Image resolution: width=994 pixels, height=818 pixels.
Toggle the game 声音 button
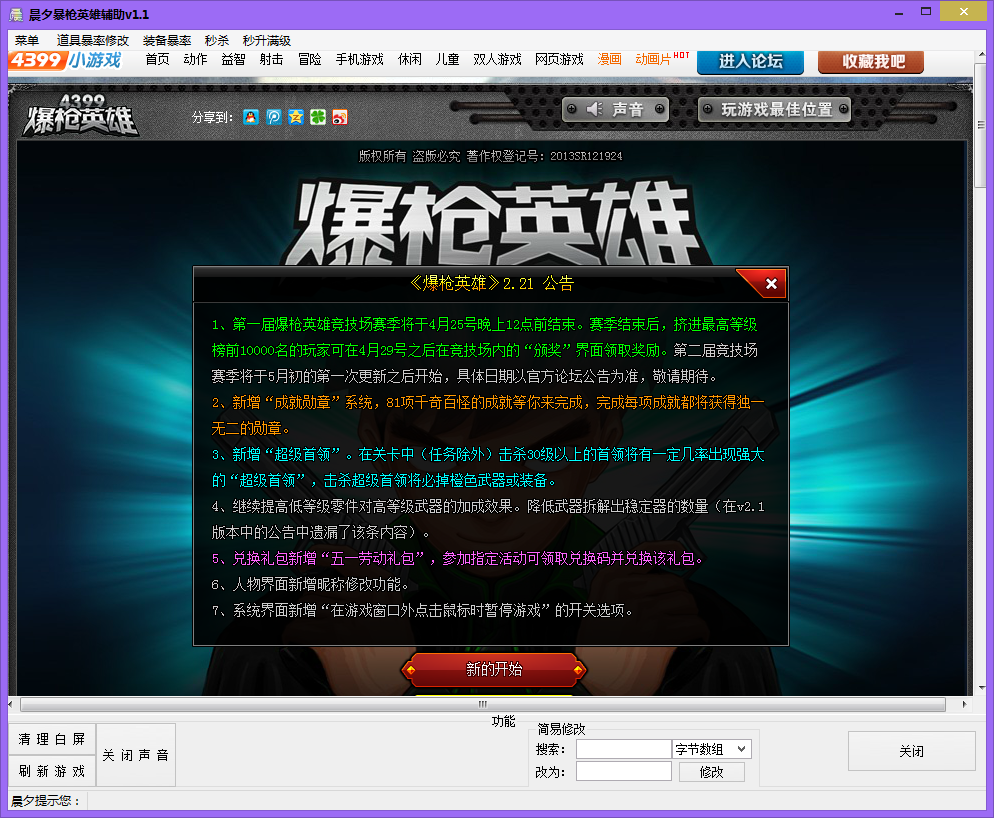tap(616, 110)
